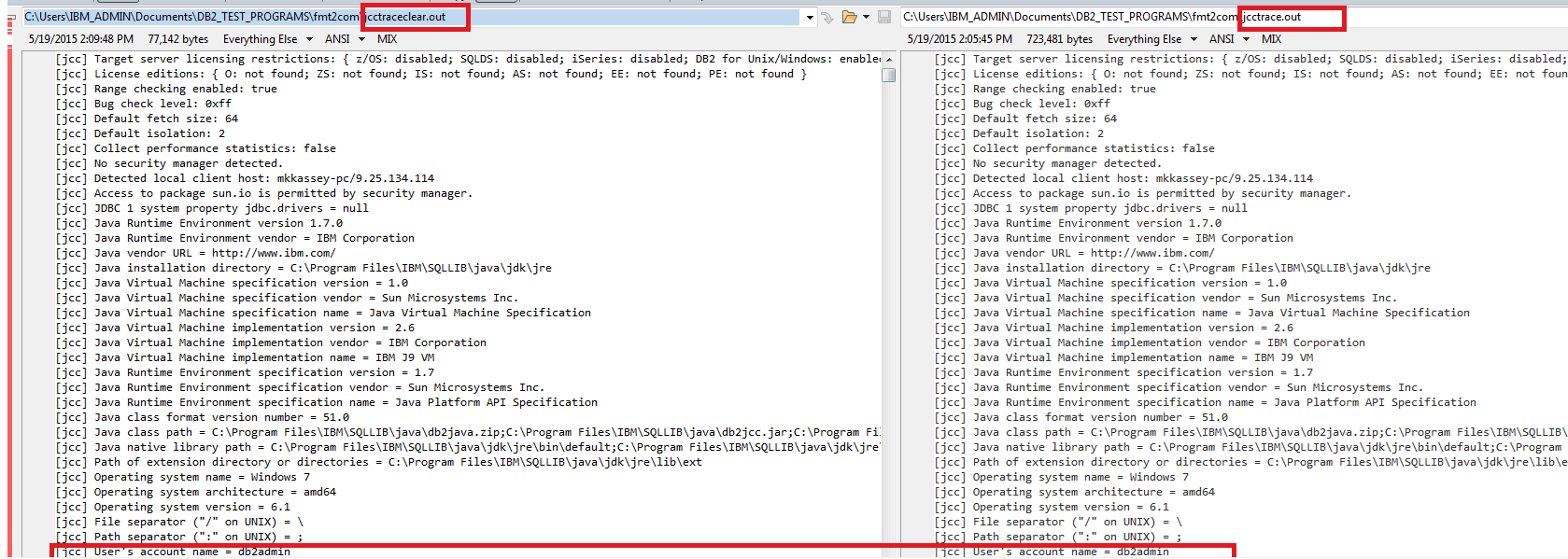Select the left pane line 'Default isolation: 2'
The width and height of the screenshot is (1568, 559).
(x=140, y=133)
